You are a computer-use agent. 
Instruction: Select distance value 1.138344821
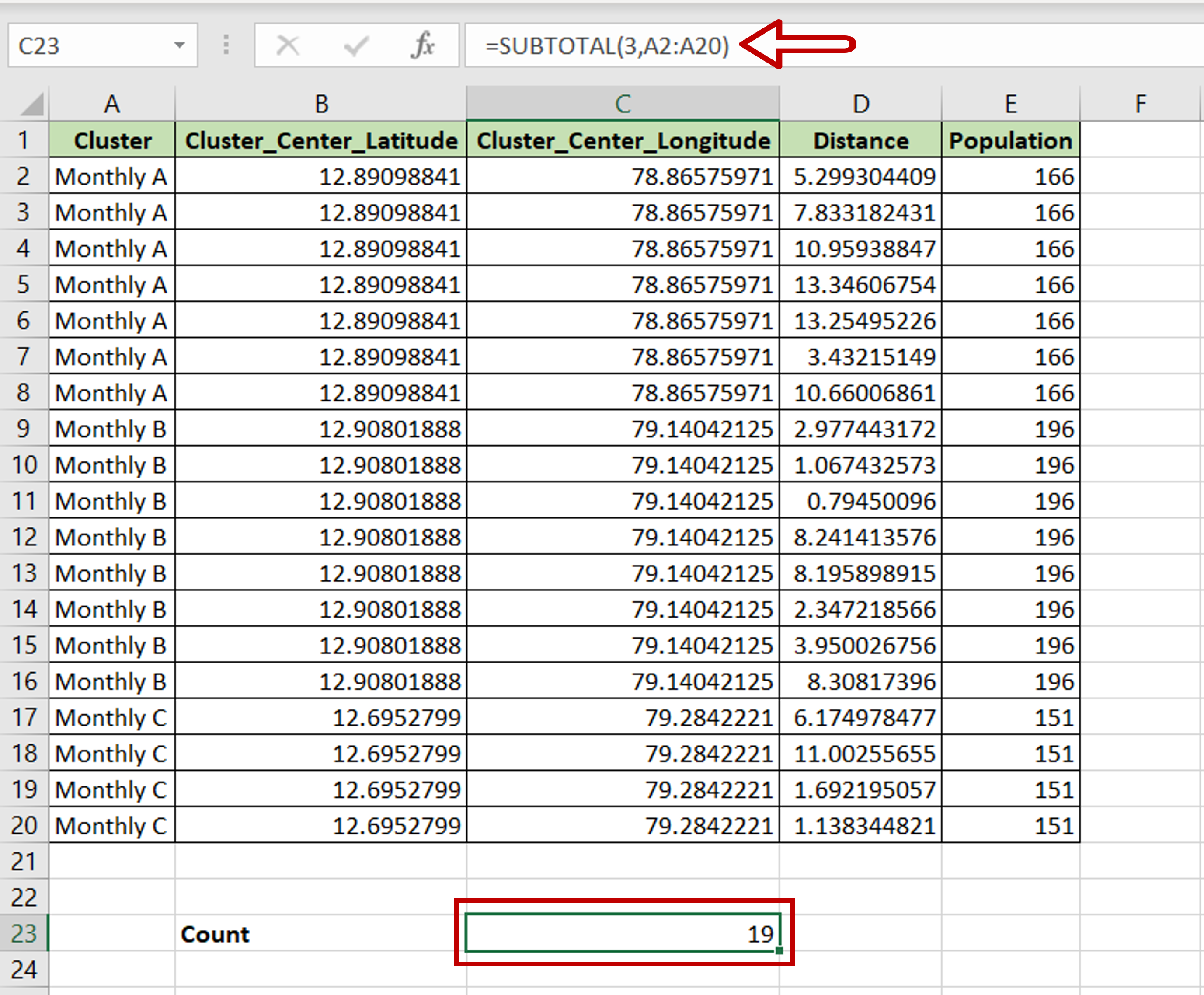pyautogui.click(x=860, y=825)
